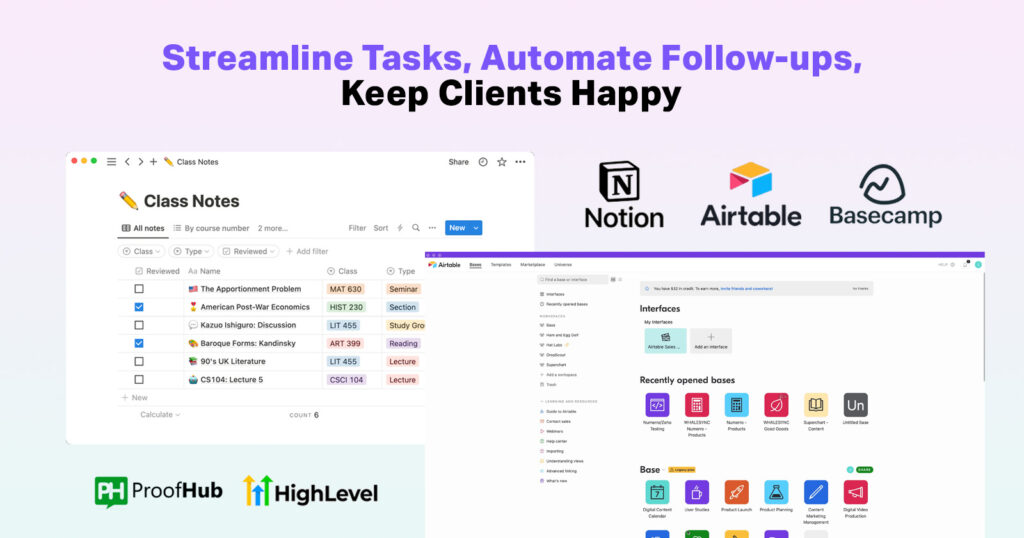Expand the Base workspace heading chevron

click(x=664, y=470)
